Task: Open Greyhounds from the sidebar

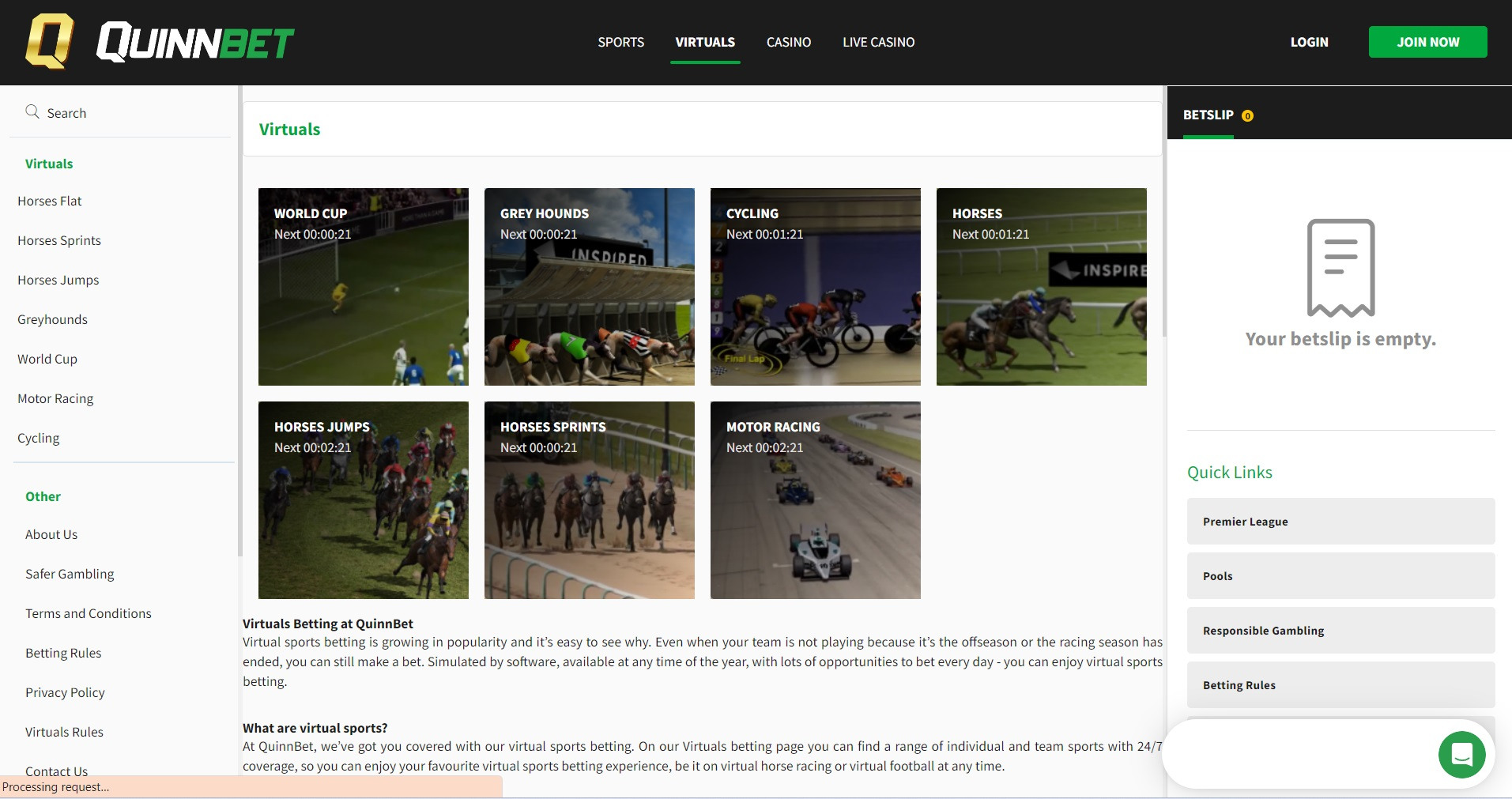Action: pyautogui.click(x=52, y=319)
